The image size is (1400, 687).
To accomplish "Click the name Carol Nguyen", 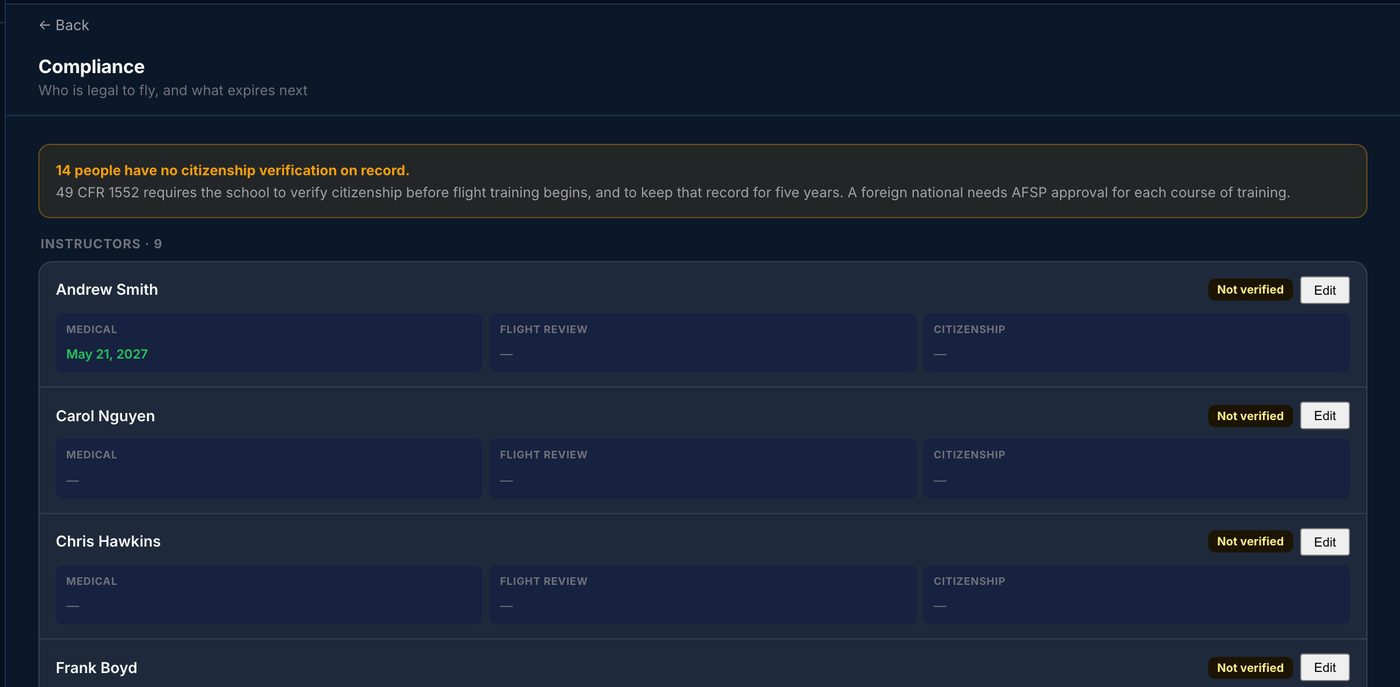I will coord(105,416).
